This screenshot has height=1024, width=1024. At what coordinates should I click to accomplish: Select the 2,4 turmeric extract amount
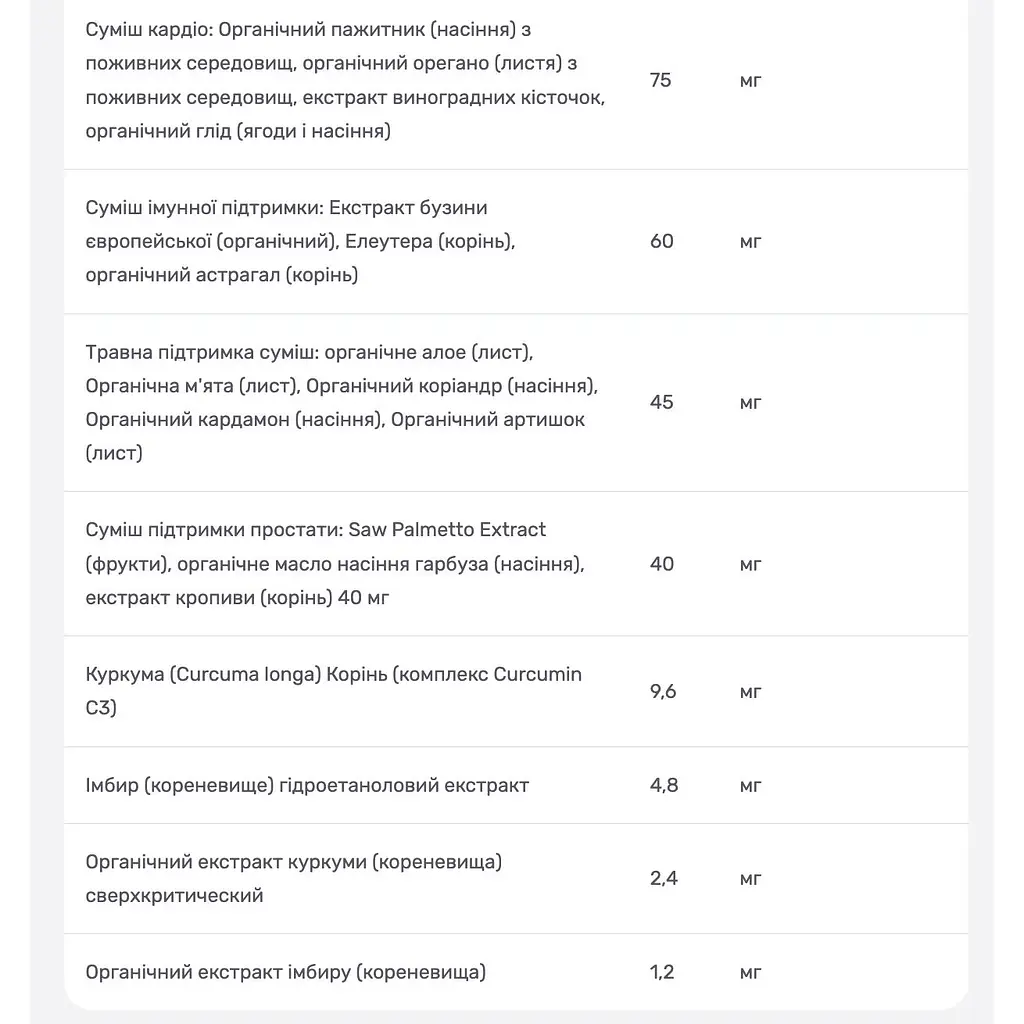(x=664, y=878)
